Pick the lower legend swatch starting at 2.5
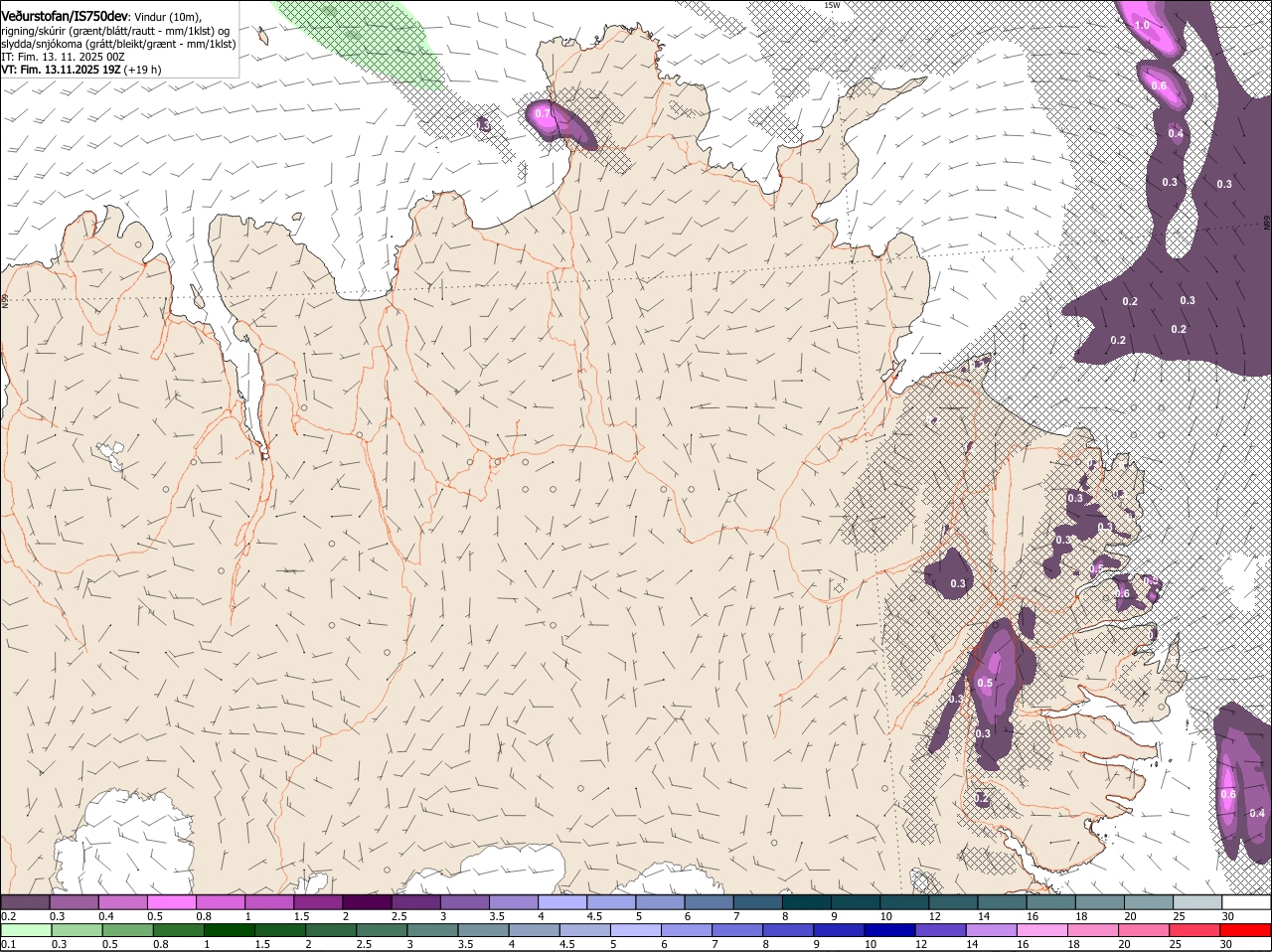The width and height of the screenshot is (1272, 952). point(382,930)
